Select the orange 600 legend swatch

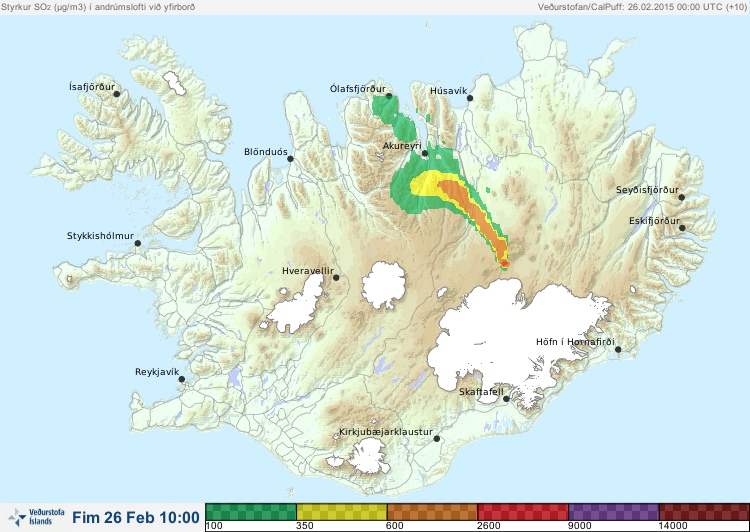pos(432,512)
